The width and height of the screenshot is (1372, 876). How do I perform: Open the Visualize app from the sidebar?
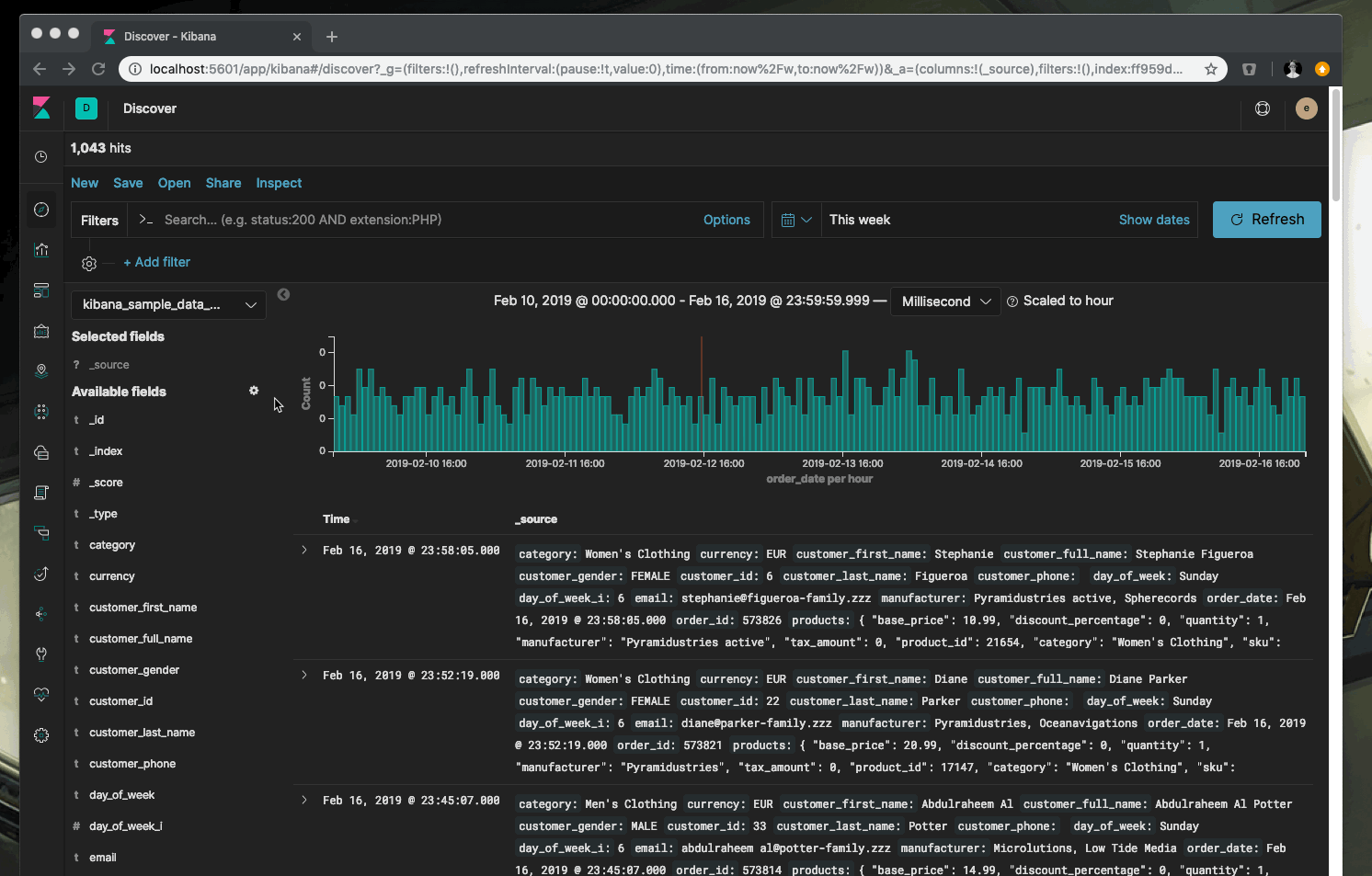coord(41,249)
